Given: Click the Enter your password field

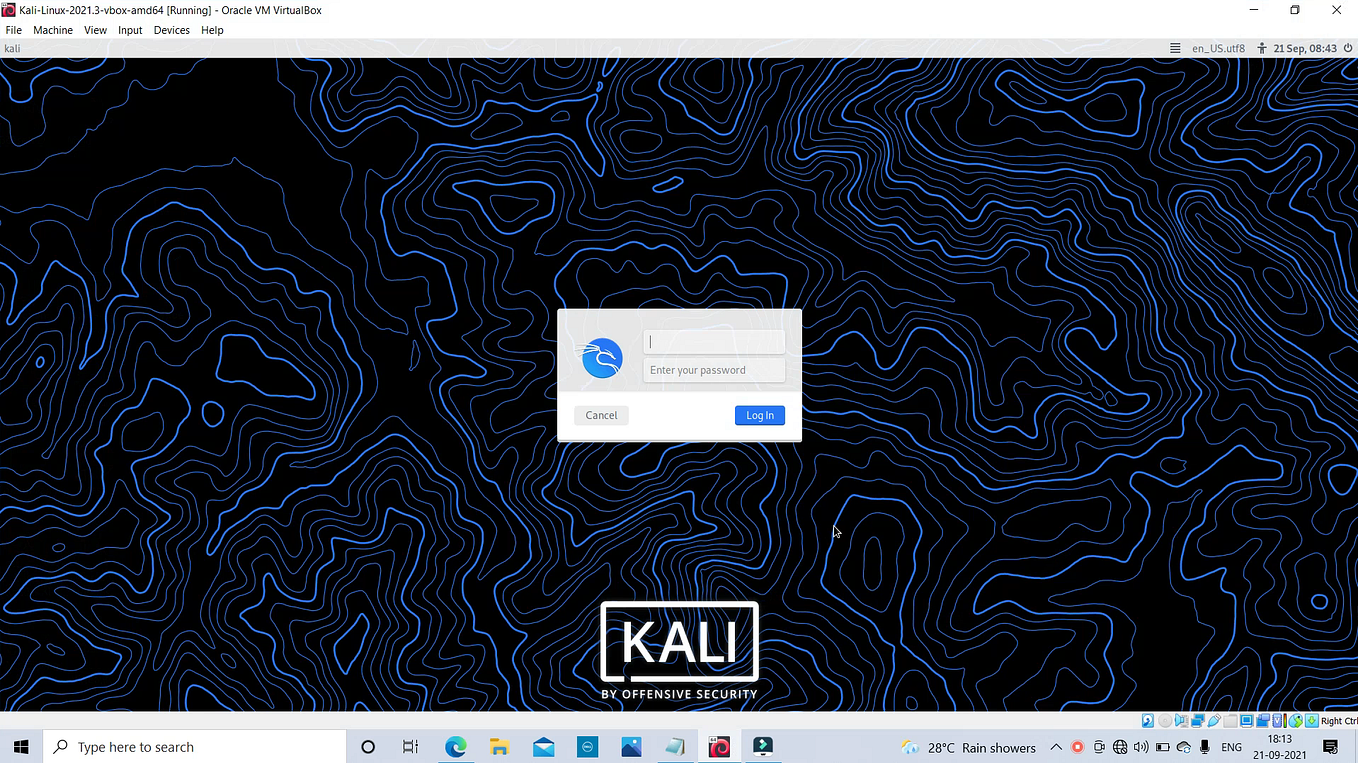Looking at the screenshot, I should coord(714,370).
